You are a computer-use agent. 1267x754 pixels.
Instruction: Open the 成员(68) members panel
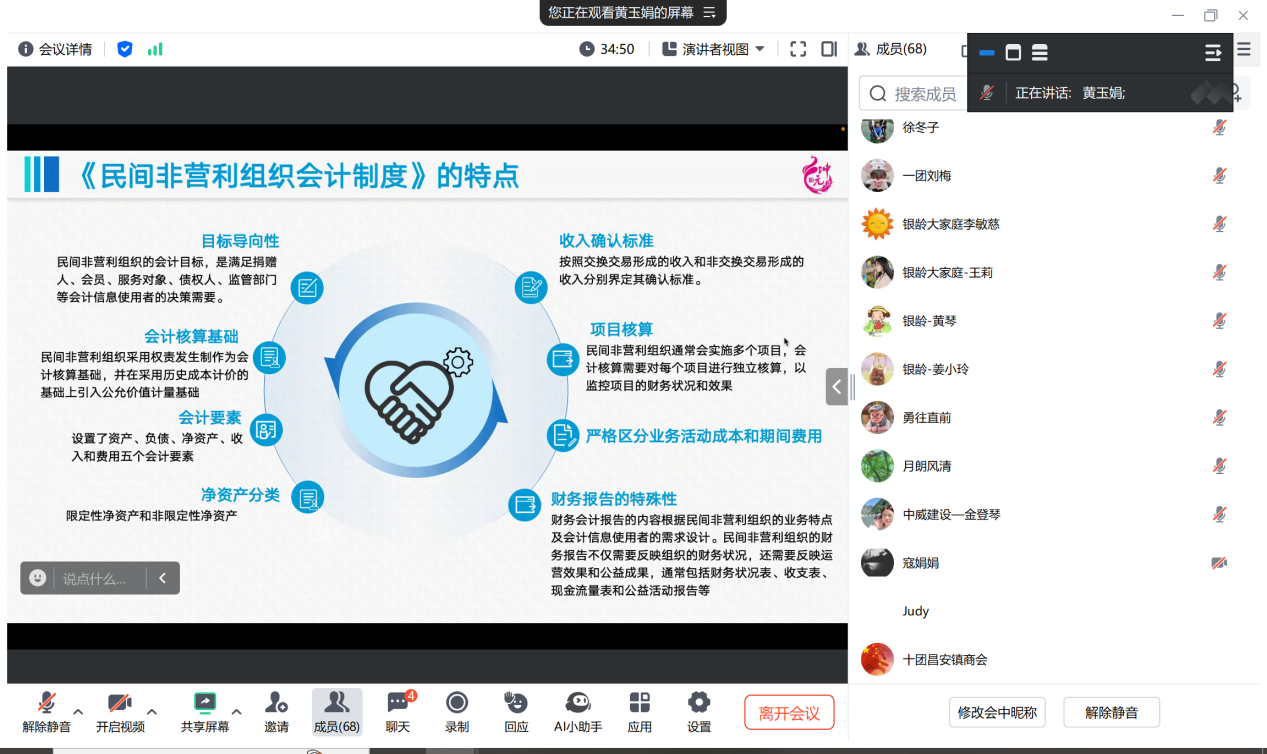[337, 711]
